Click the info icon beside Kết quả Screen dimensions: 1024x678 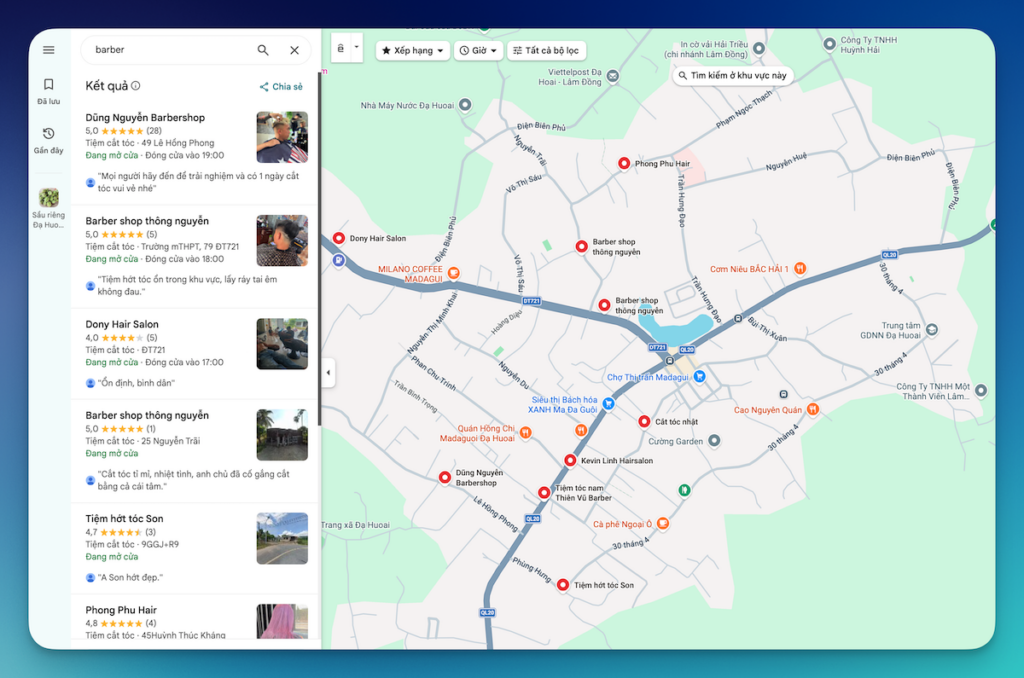pyautogui.click(x=136, y=86)
